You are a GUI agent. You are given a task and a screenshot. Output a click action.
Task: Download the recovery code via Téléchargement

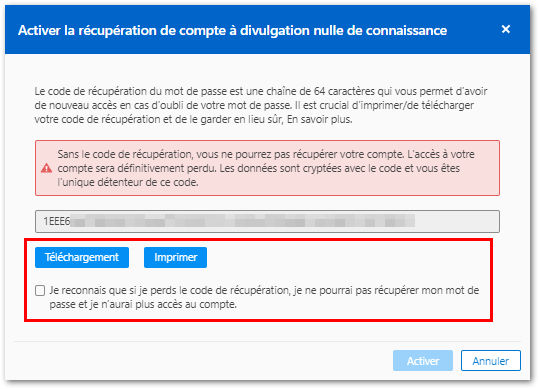pos(82,257)
